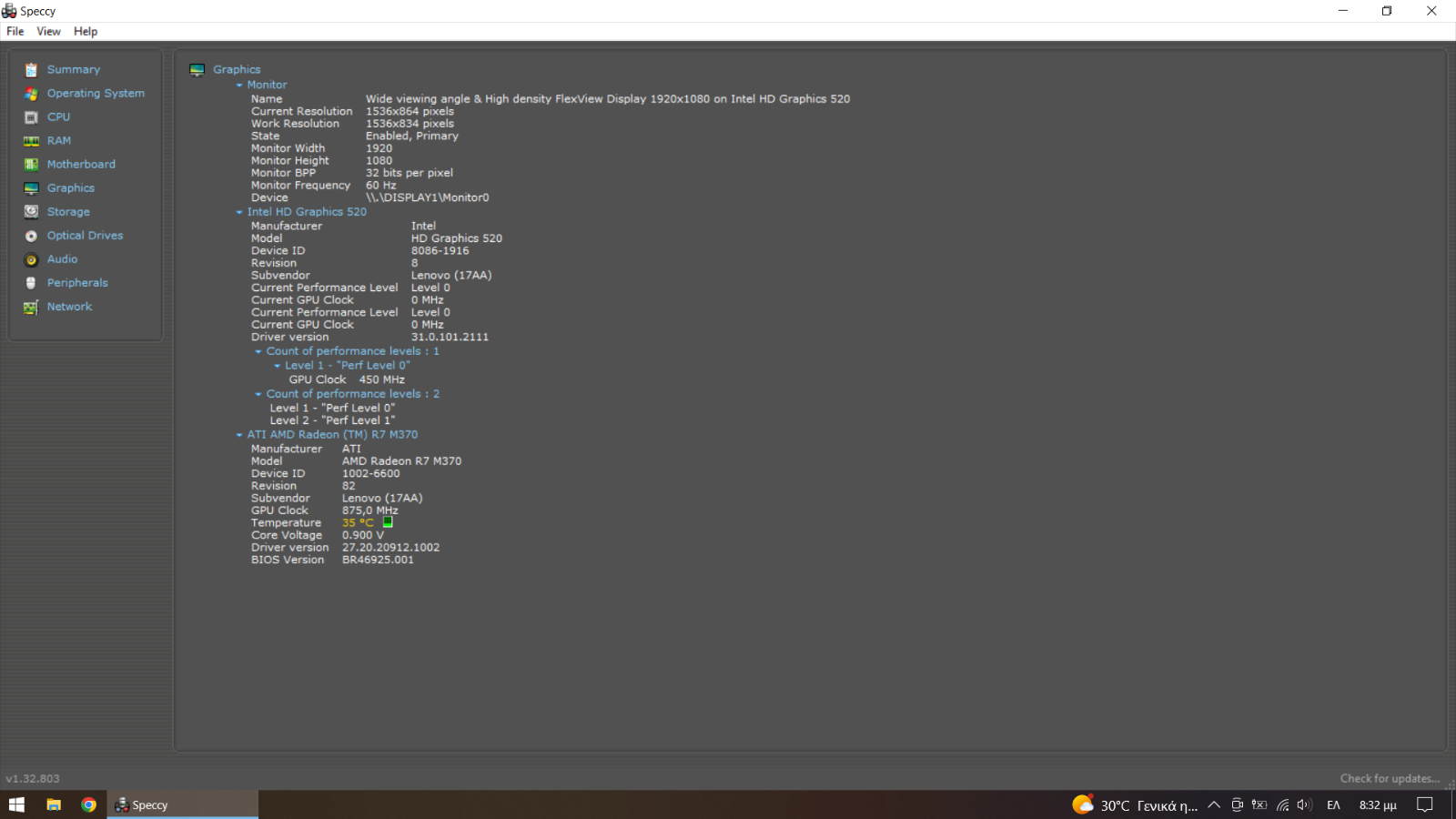Click the RAM module icon
Viewport: 1456px width, 819px height.
coord(31,141)
